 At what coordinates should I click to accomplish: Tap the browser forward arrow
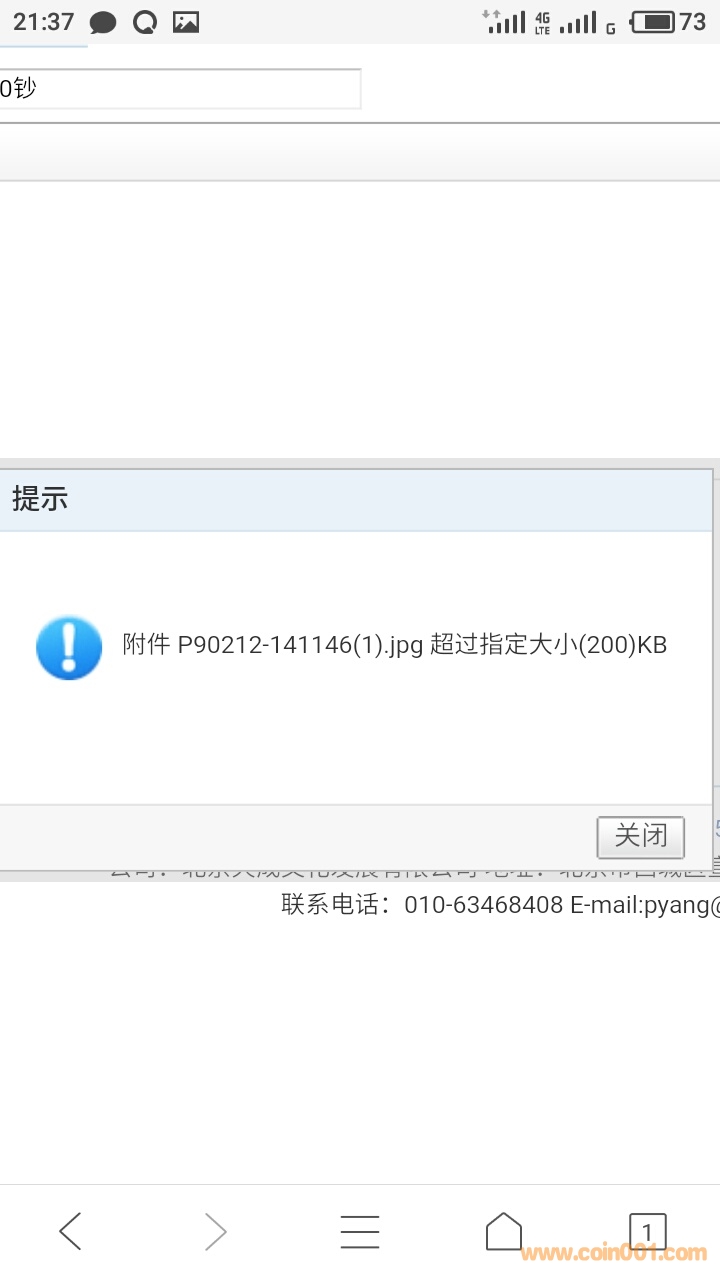pos(215,1231)
